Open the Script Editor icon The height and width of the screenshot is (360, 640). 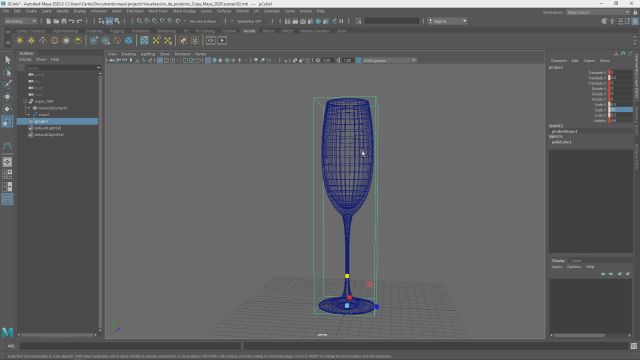coord(633,346)
